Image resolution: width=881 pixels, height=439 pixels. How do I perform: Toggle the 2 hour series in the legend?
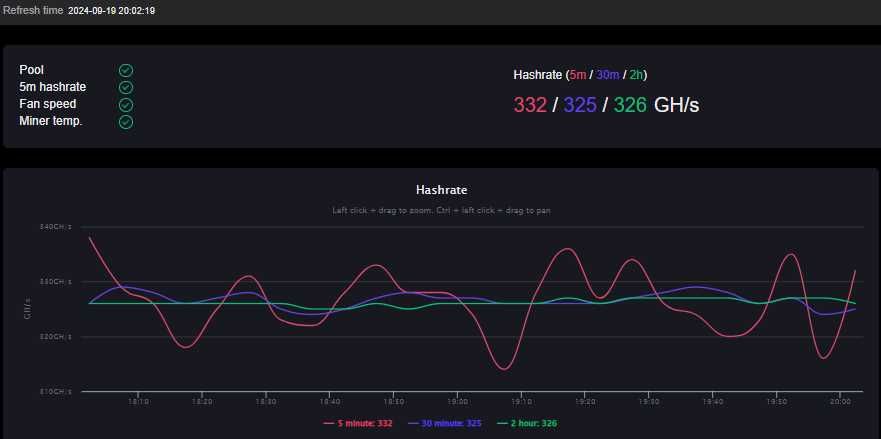pos(527,423)
